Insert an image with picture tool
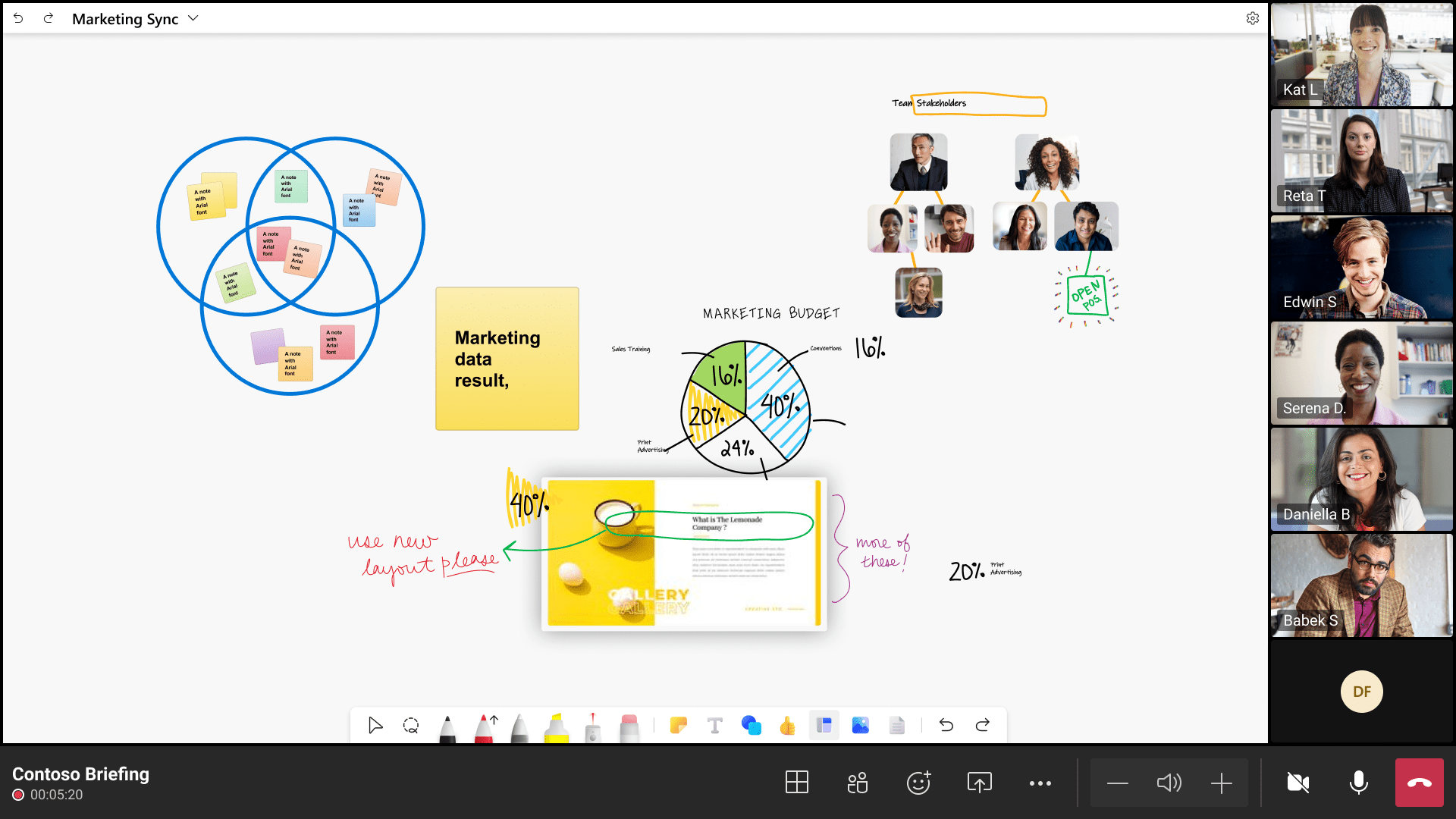The width and height of the screenshot is (1456, 819). click(x=860, y=726)
